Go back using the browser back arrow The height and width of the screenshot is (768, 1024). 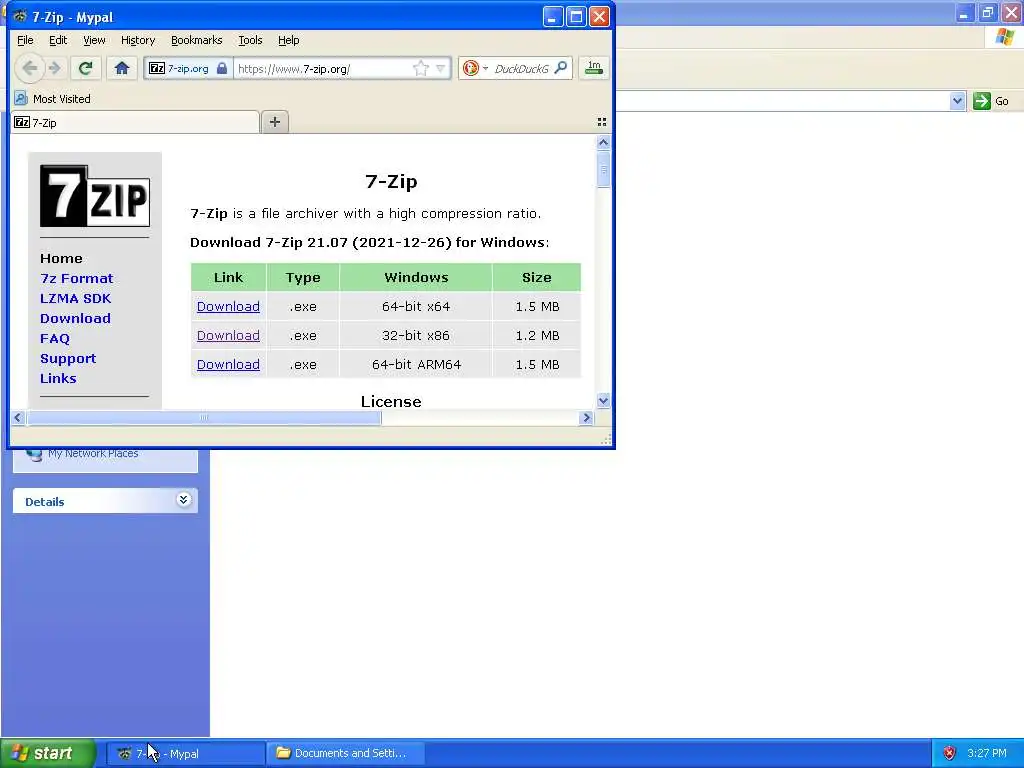pyautogui.click(x=29, y=68)
